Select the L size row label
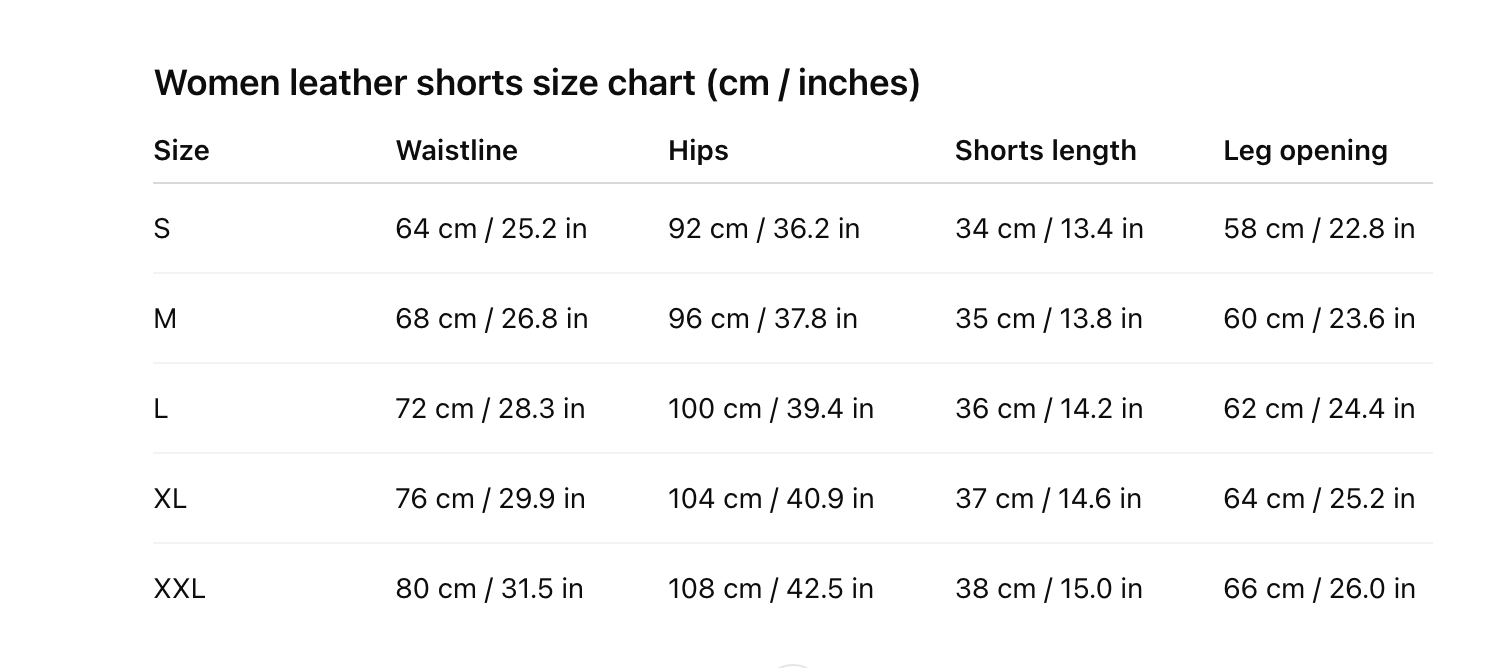This screenshot has width=1490, height=668. (x=160, y=409)
